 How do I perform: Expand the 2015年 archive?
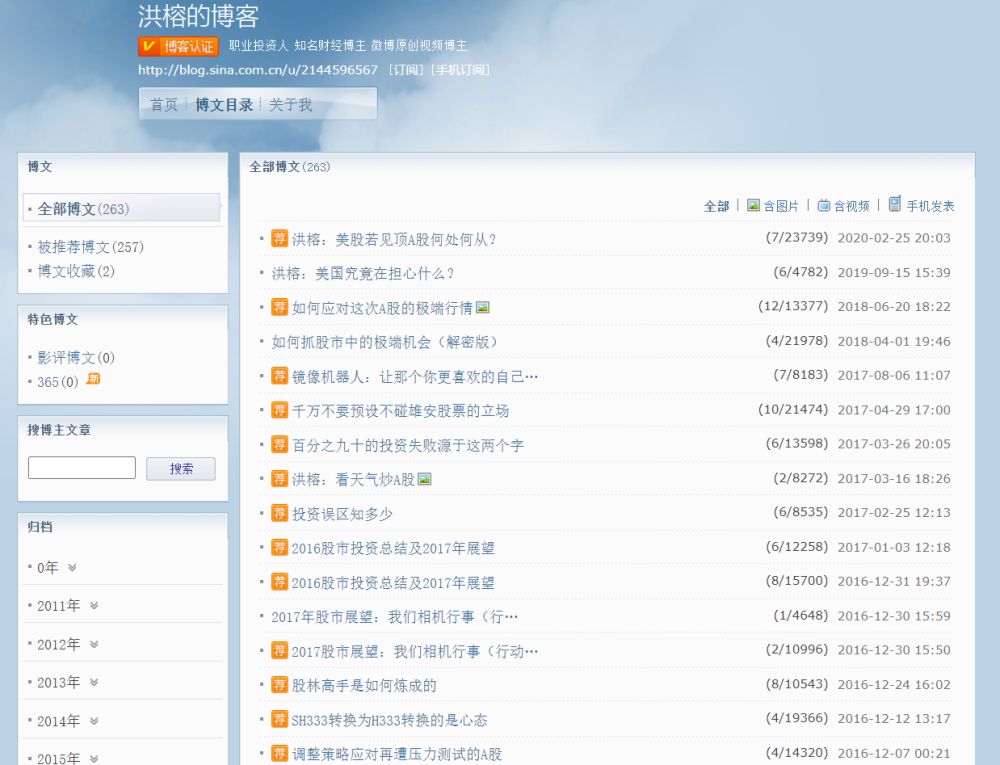tap(94, 759)
